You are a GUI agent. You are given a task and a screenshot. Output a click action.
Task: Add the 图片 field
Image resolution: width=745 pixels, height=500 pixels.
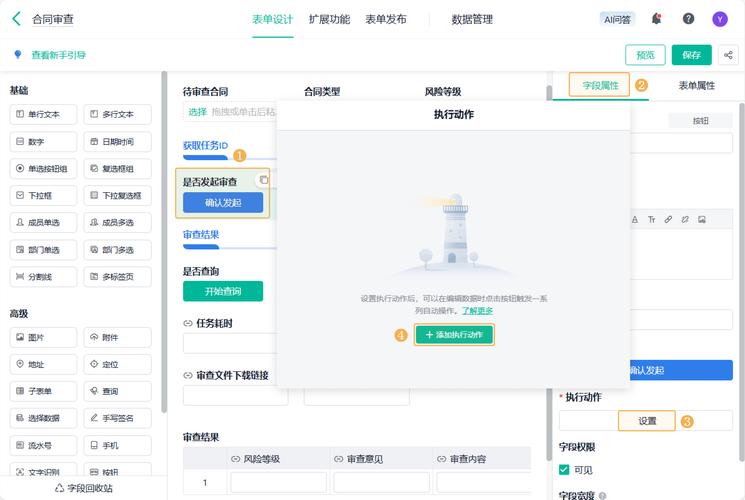(x=43, y=337)
